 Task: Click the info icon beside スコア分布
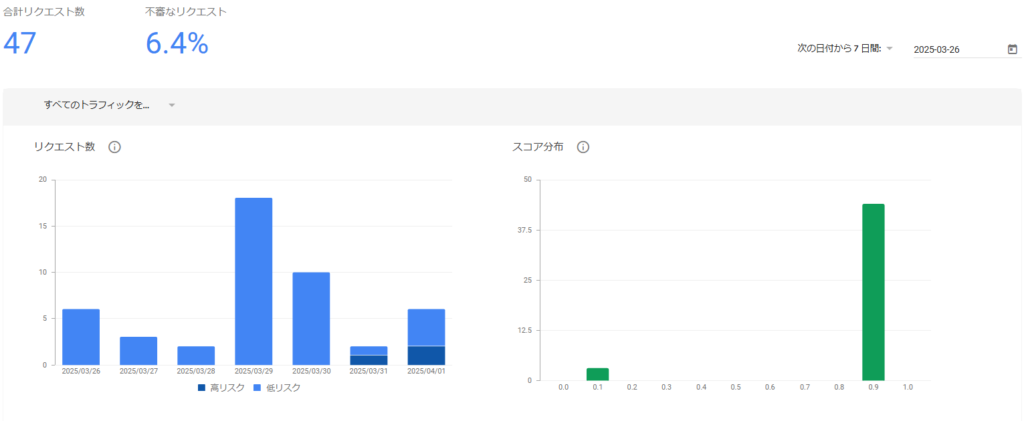[583, 147]
